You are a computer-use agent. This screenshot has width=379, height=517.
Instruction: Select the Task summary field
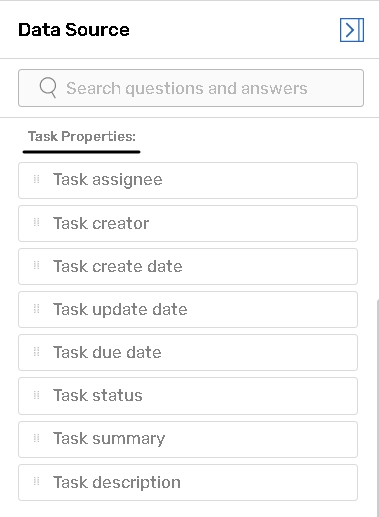[188, 439]
